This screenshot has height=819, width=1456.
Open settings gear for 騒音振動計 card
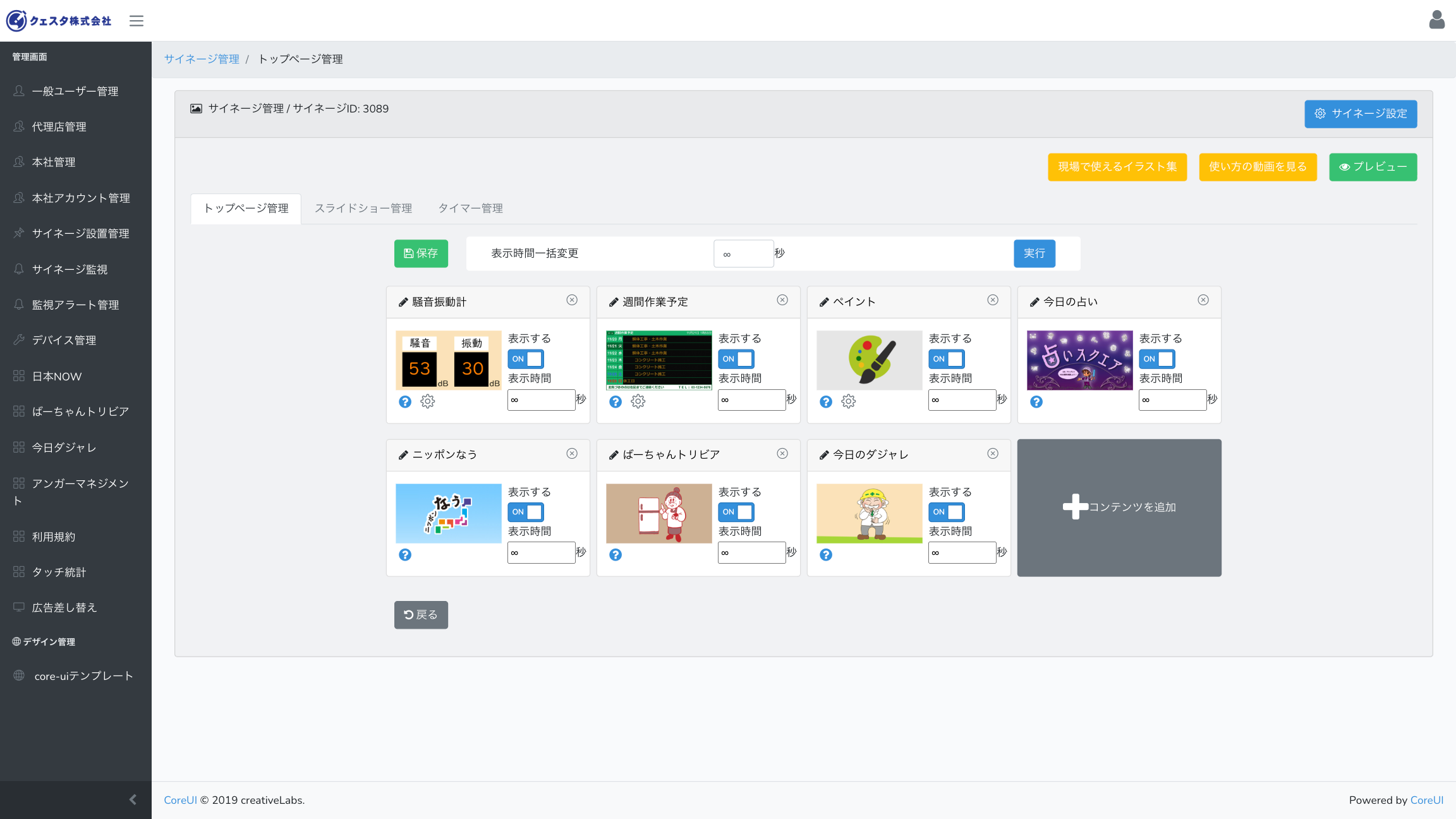click(x=428, y=401)
